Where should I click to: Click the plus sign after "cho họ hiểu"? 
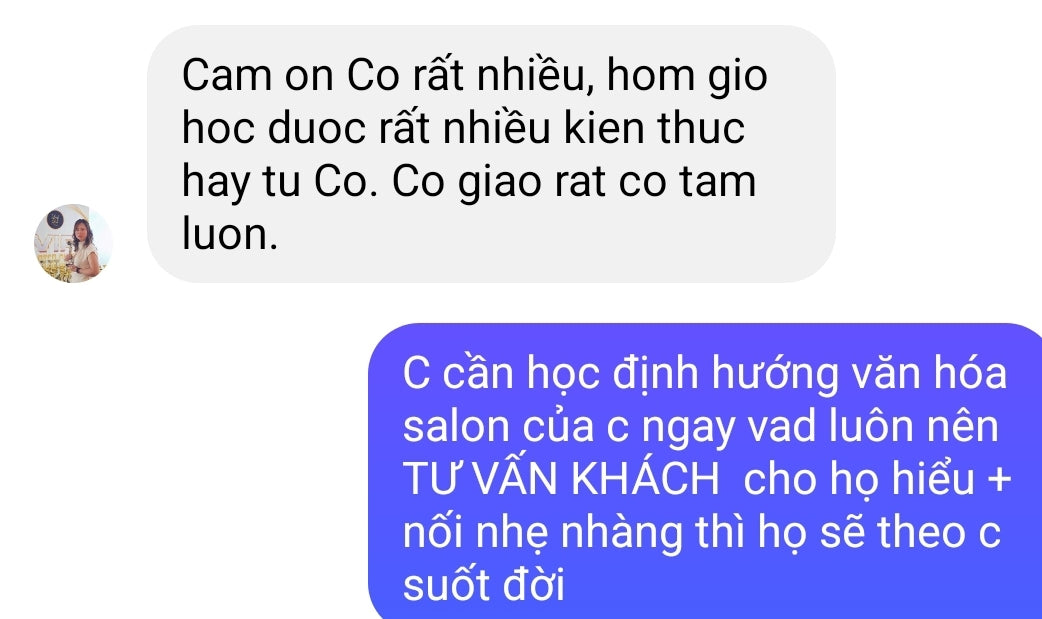(x=999, y=479)
